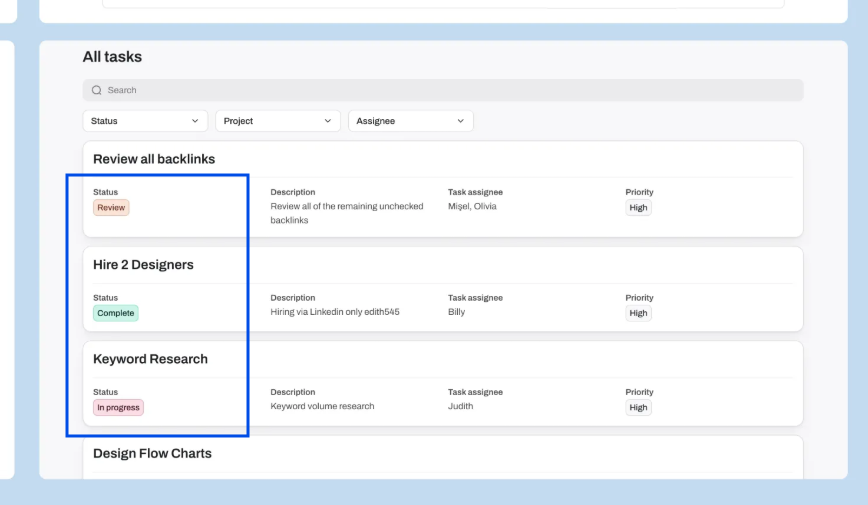The height and width of the screenshot is (505, 868).
Task: Click description 'Hiring via Linkedin only edith545'
Action: point(335,312)
